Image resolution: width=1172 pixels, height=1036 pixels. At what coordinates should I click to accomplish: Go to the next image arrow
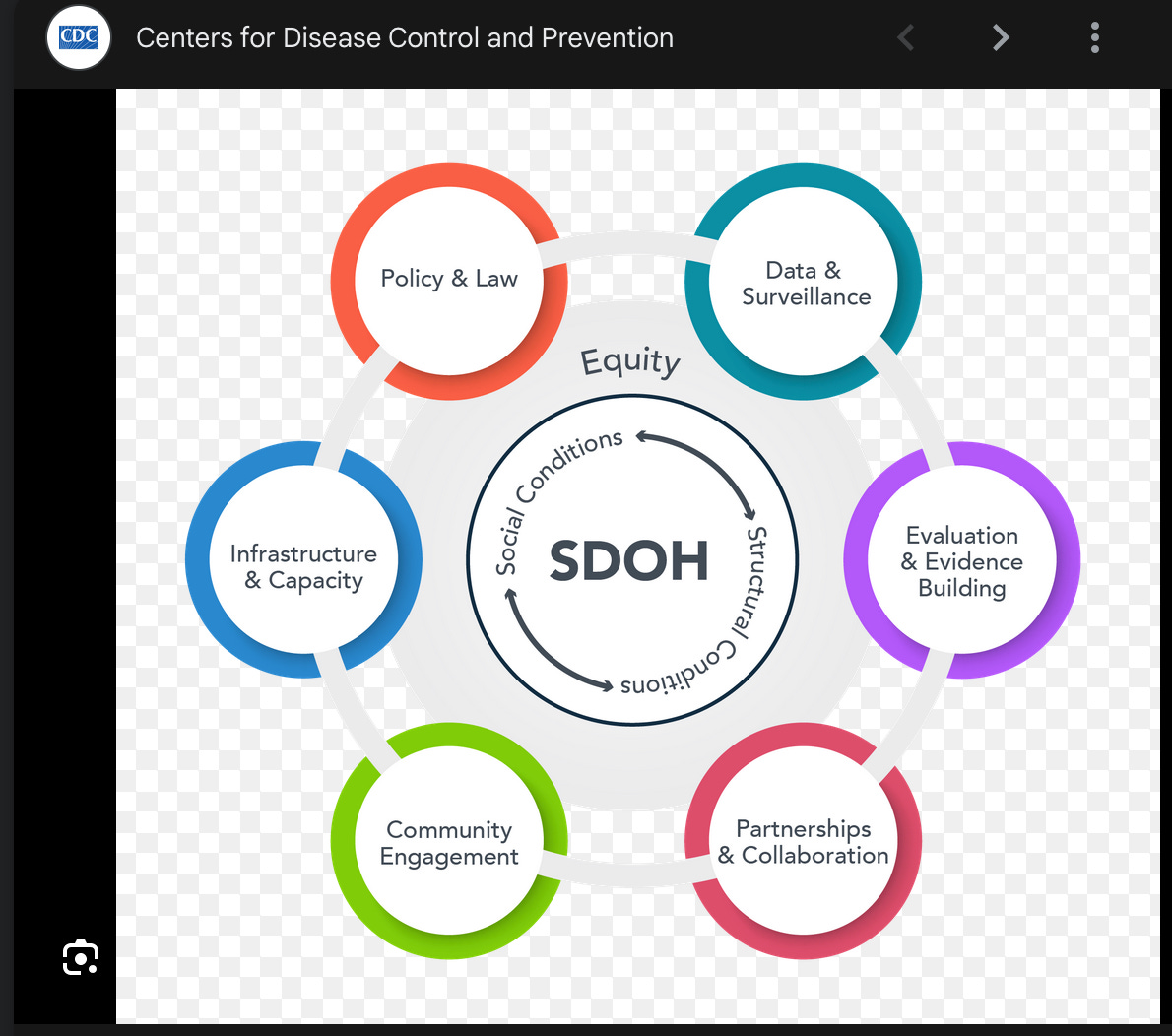pyautogui.click(x=1001, y=37)
